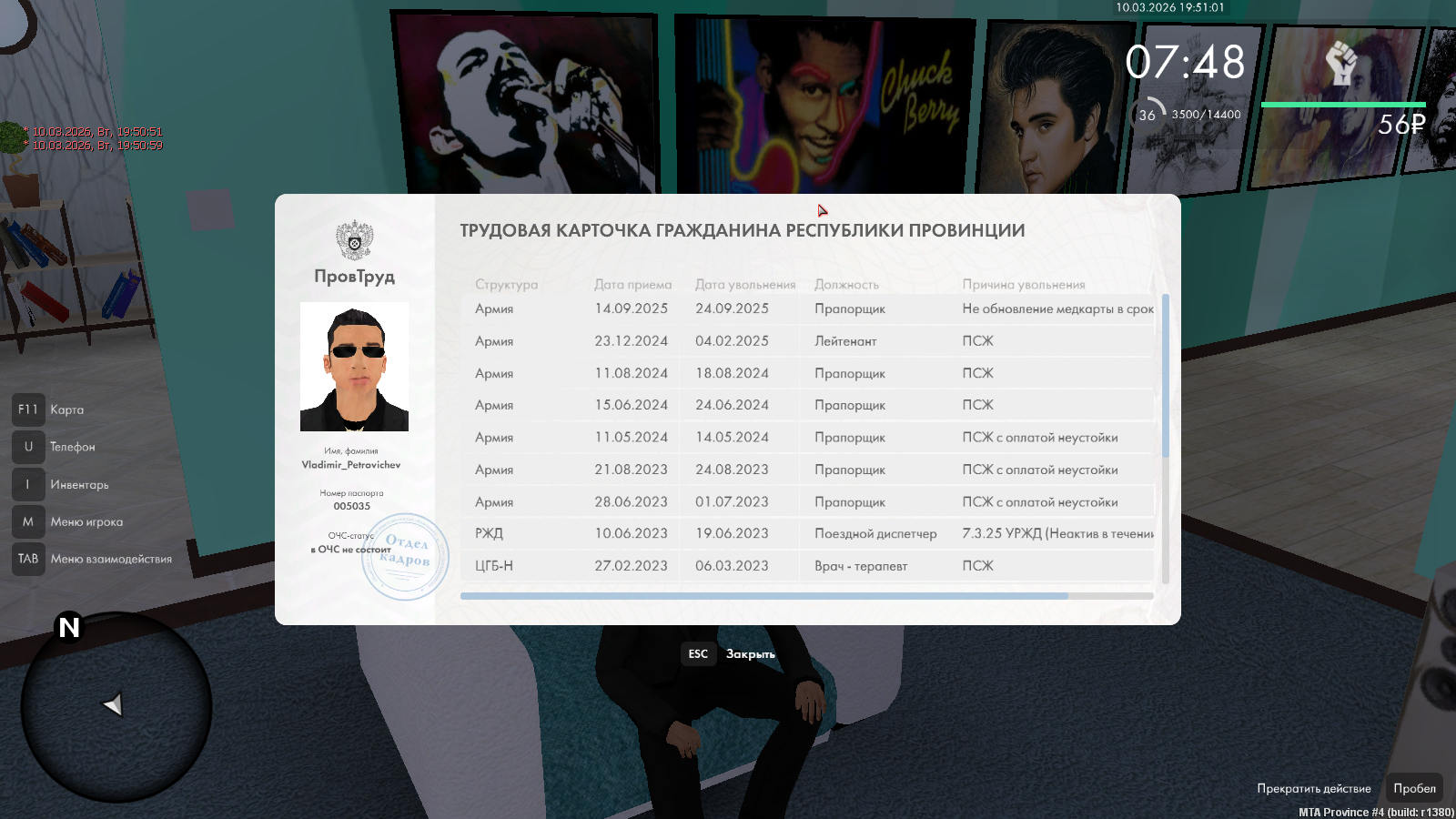The image size is (1456, 819).
Task: Click the Отдел кадров round stamp
Action: pos(405,557)
